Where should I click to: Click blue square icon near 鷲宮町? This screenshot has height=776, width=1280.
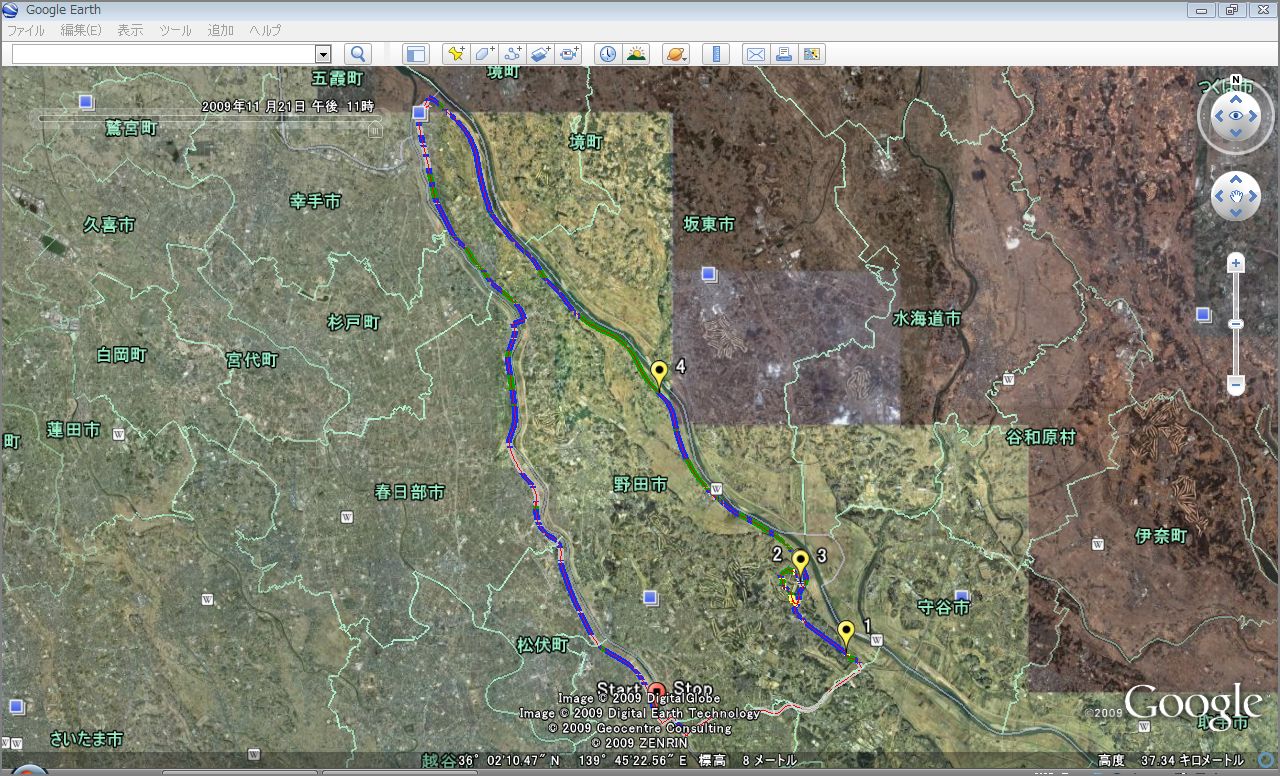tap(86, 102)
